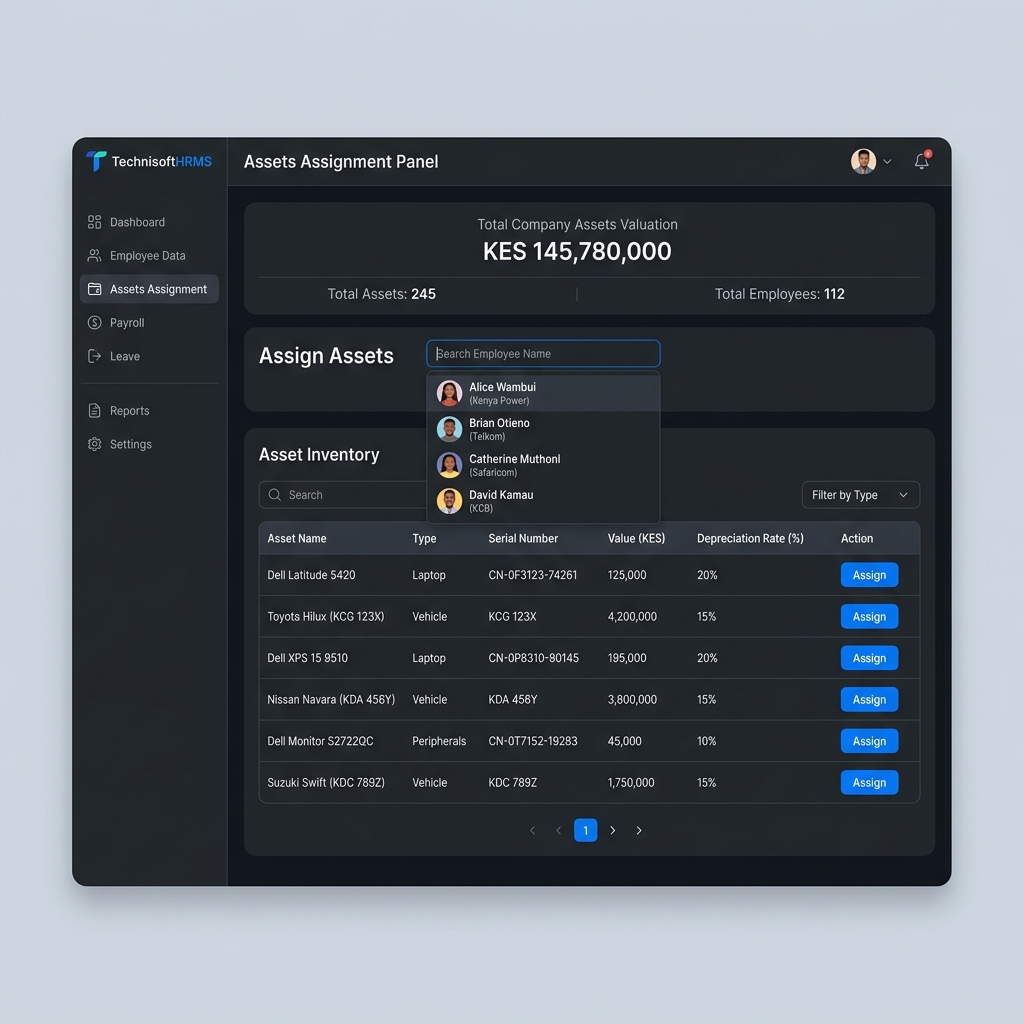
Task: Go to last page chevron
Action: pos(639,830)
